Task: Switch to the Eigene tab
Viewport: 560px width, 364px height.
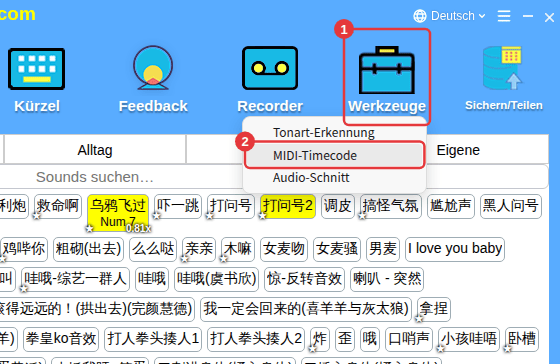Action: pos(458,150)
